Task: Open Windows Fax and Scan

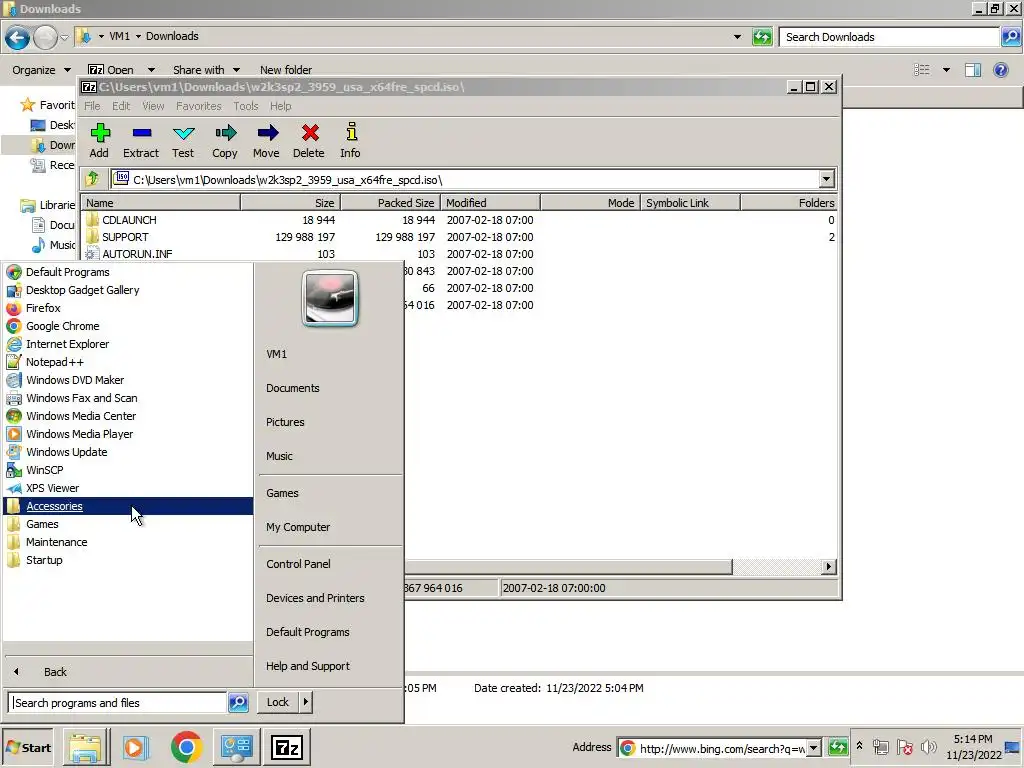Action: pos(82,398)
